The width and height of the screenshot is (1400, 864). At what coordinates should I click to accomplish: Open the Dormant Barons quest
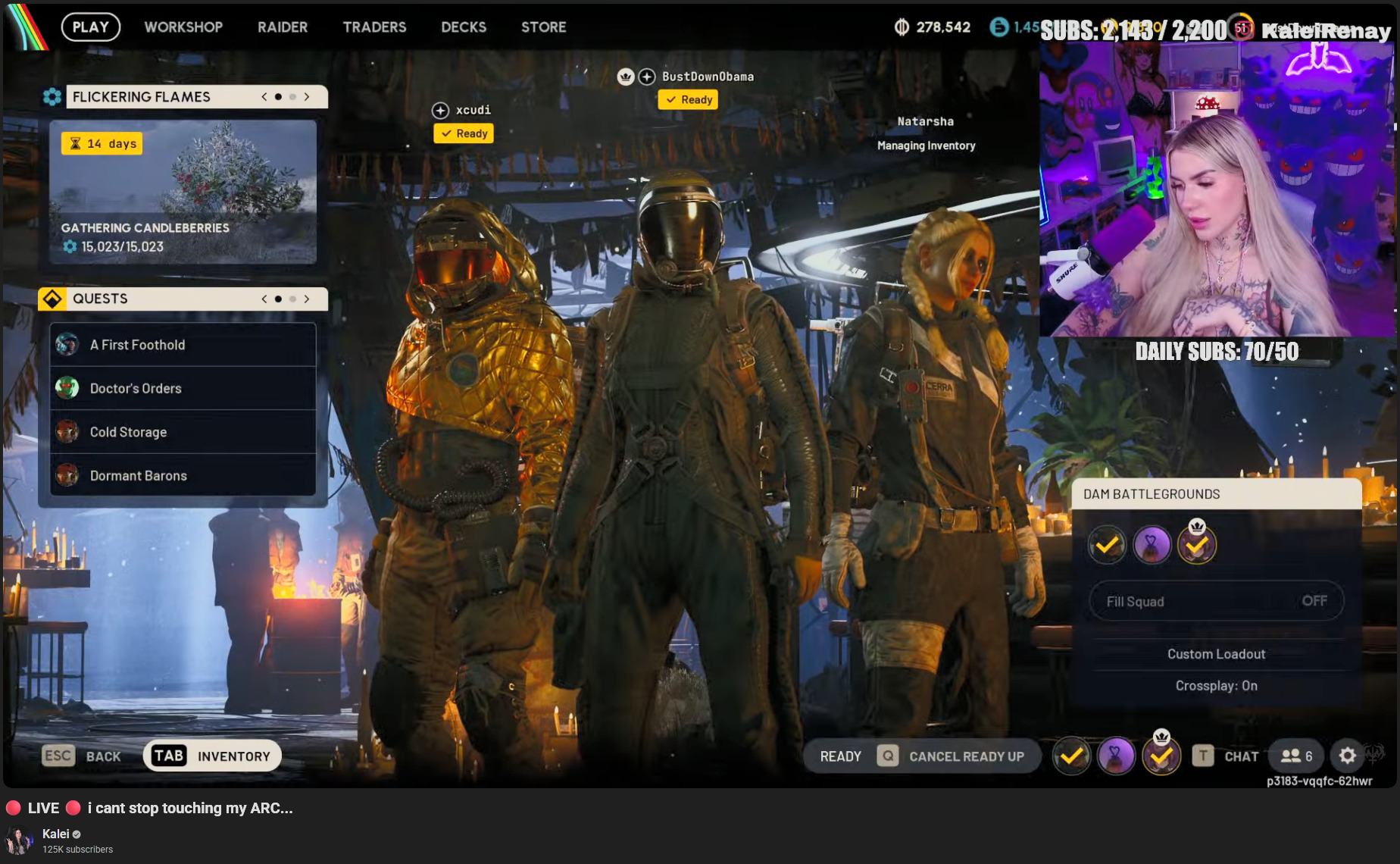[x=183, y=475]
